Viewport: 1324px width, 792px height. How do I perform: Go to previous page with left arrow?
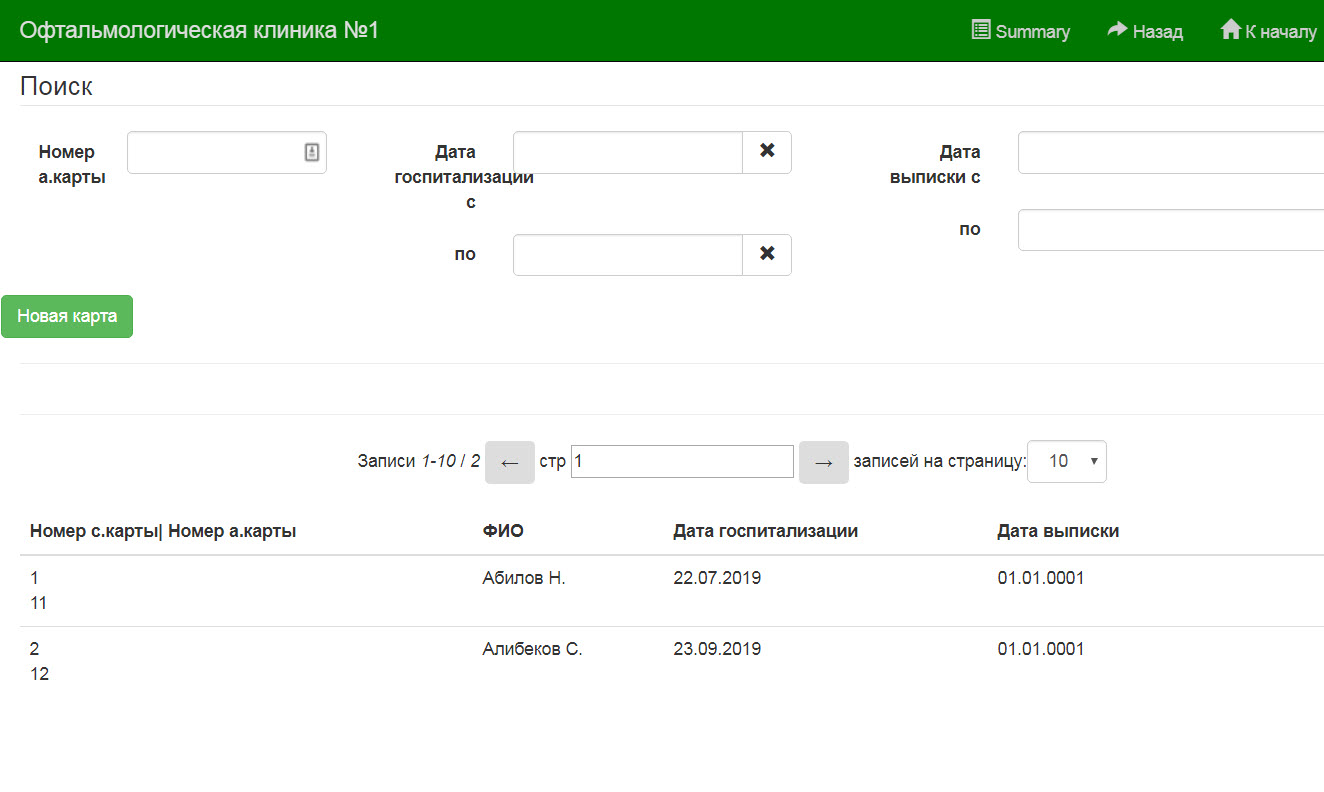pos(510,462)
